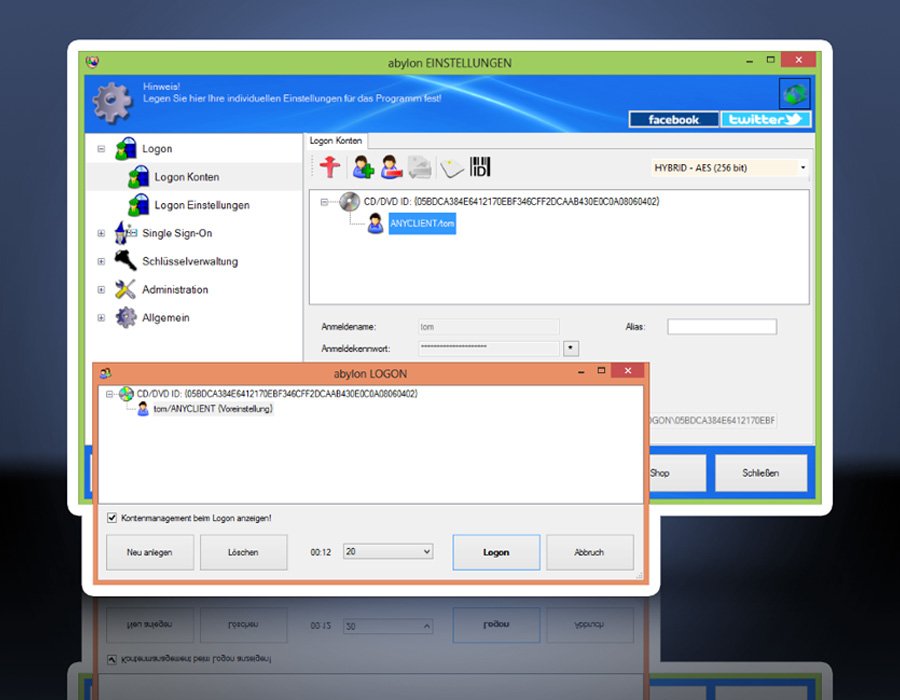Collapse the Logon tree node
900x700 pixels.
pos(101,149)
